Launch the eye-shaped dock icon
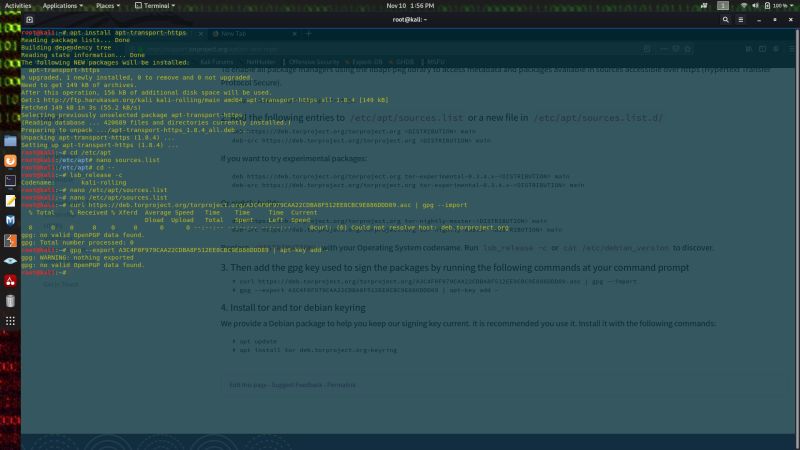This screenshot has width=800, height=450. pyautogui.click(x=10, y=261)
